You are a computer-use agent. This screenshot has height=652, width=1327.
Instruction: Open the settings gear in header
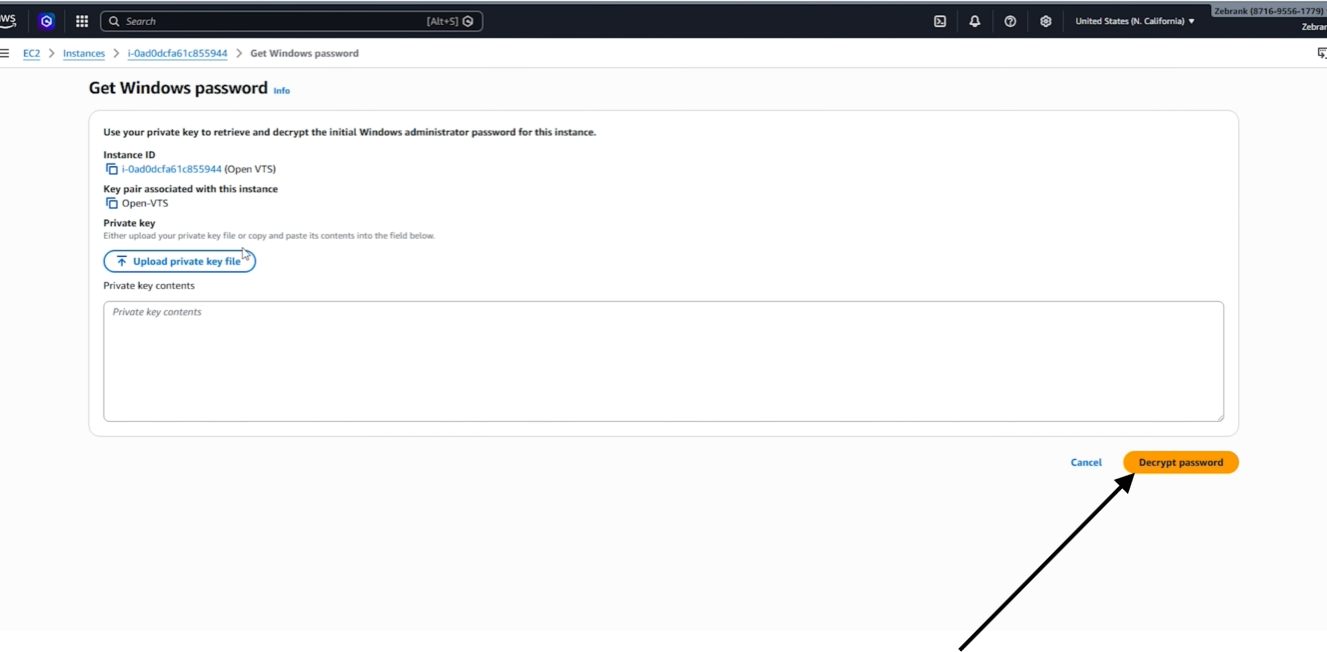point(1045,21)
